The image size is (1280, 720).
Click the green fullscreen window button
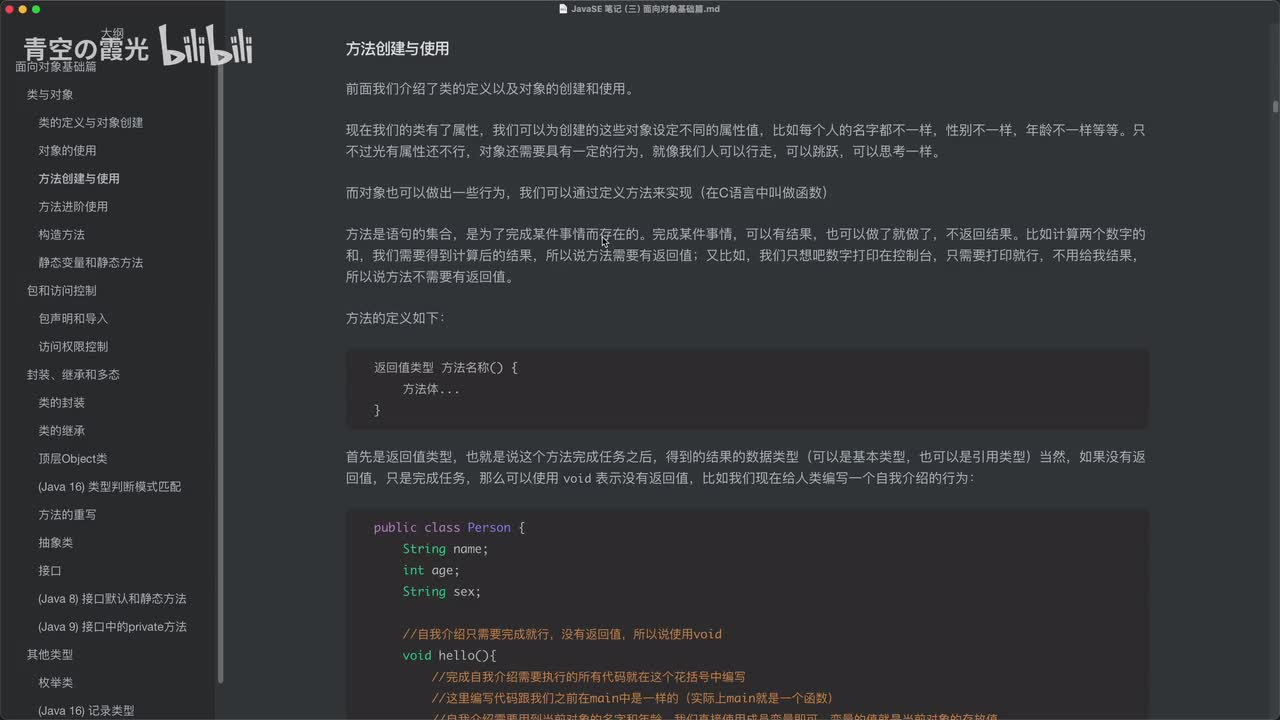click(36, 9)
